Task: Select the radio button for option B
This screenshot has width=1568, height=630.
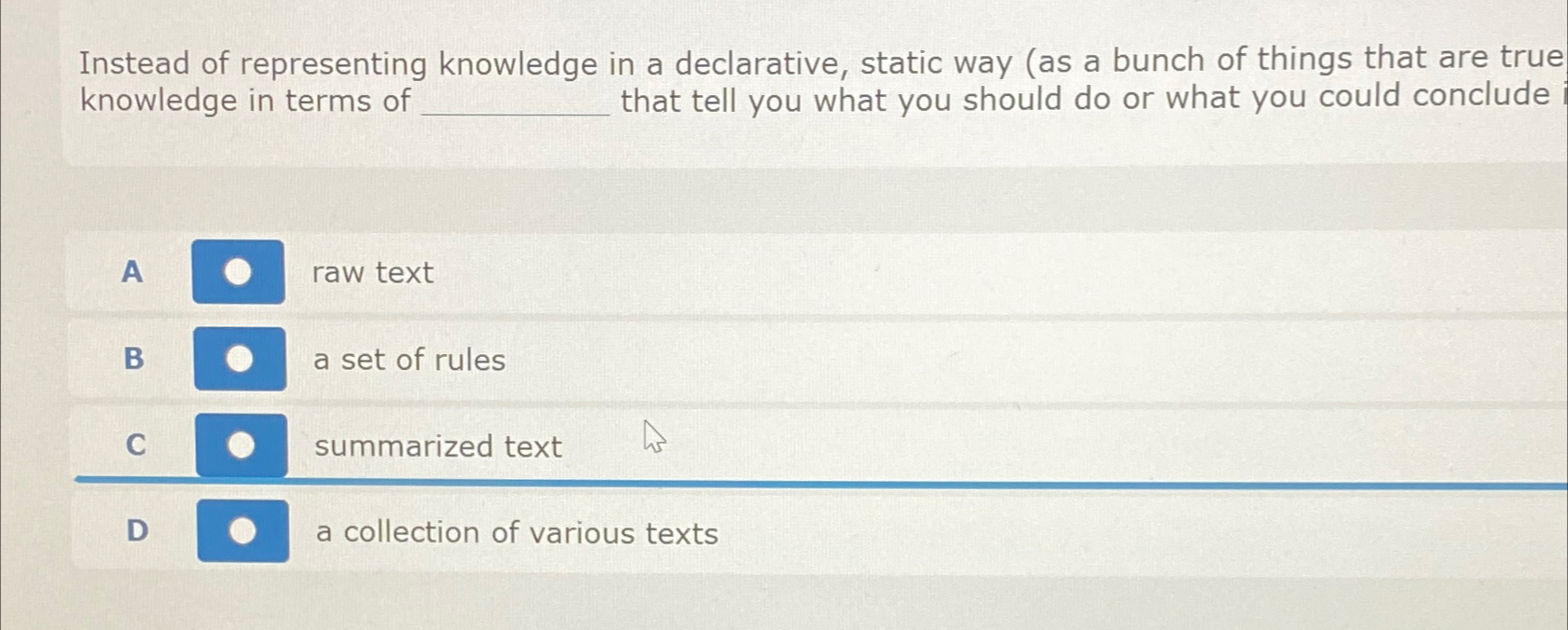Action: click(x=241, y=360)
